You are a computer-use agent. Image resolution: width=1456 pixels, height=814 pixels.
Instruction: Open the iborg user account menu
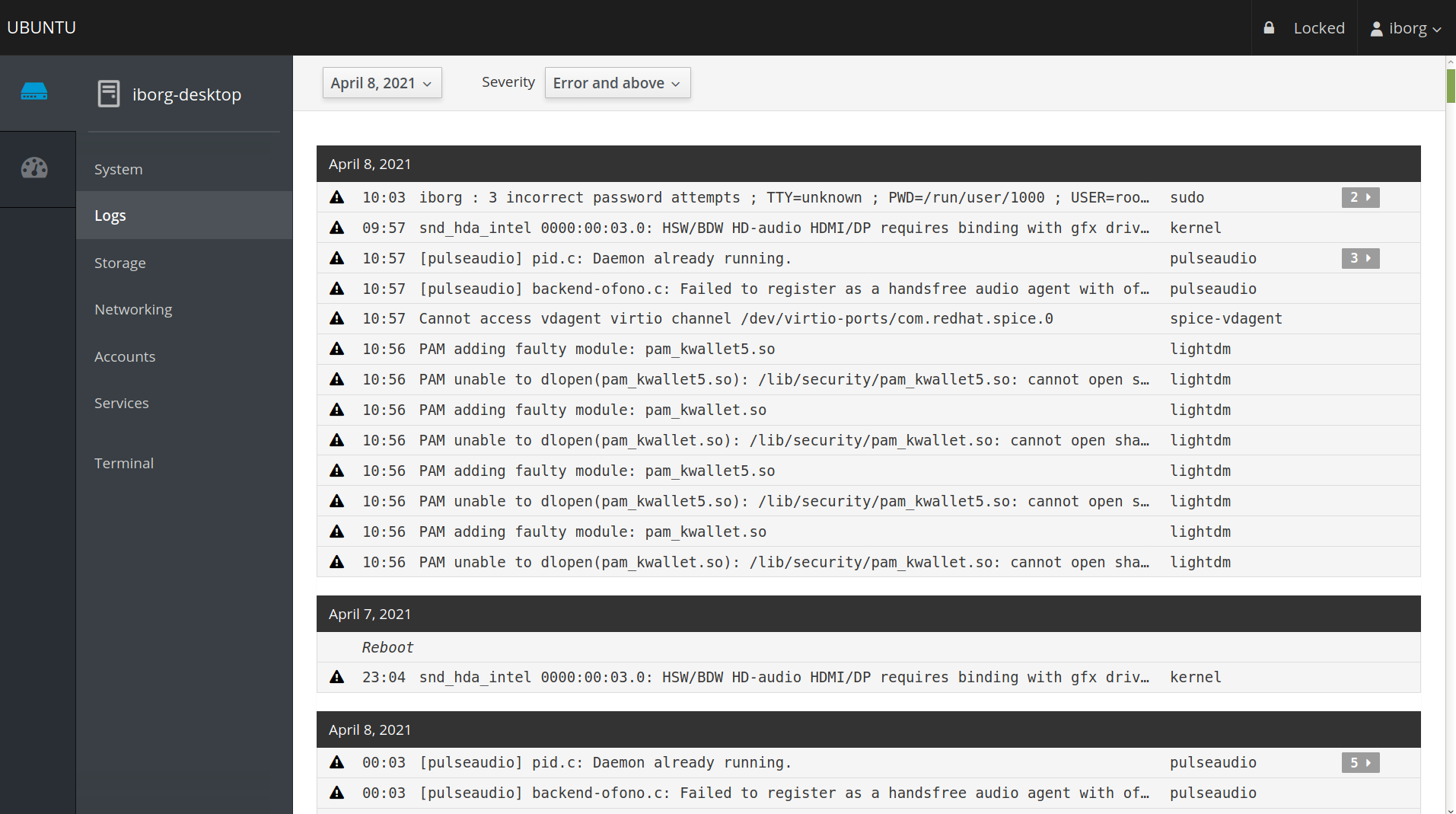coord(1406,28)
